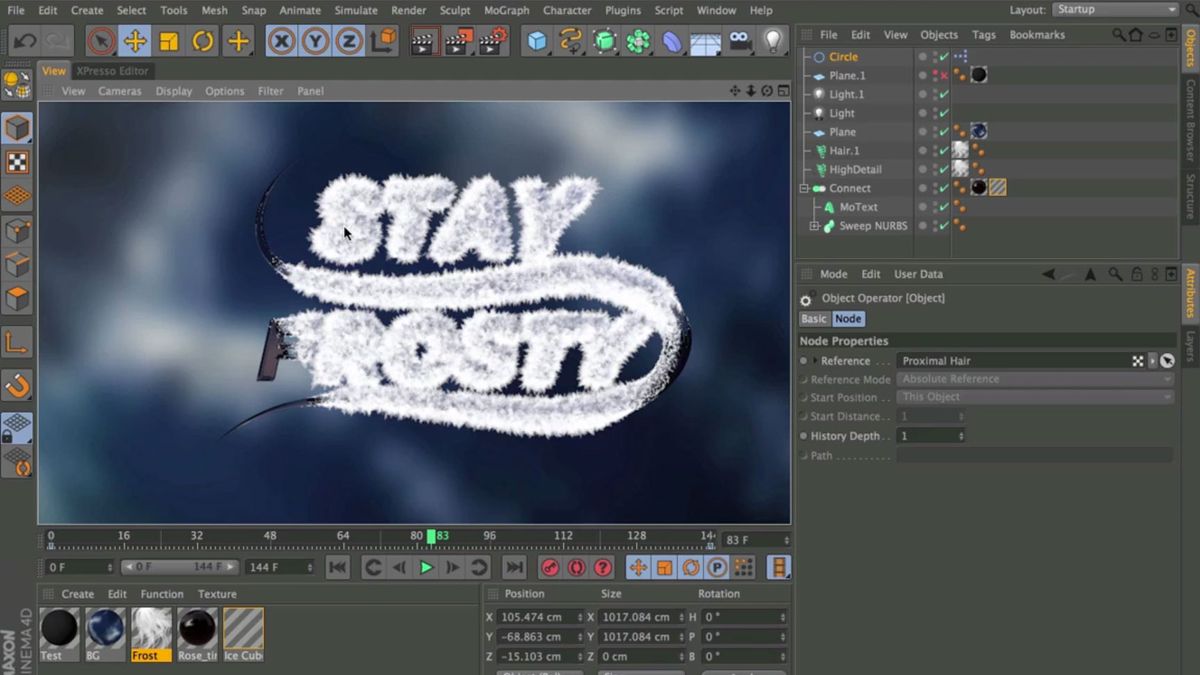Collapse the Connect object hierarchy

tap(804, 188)
